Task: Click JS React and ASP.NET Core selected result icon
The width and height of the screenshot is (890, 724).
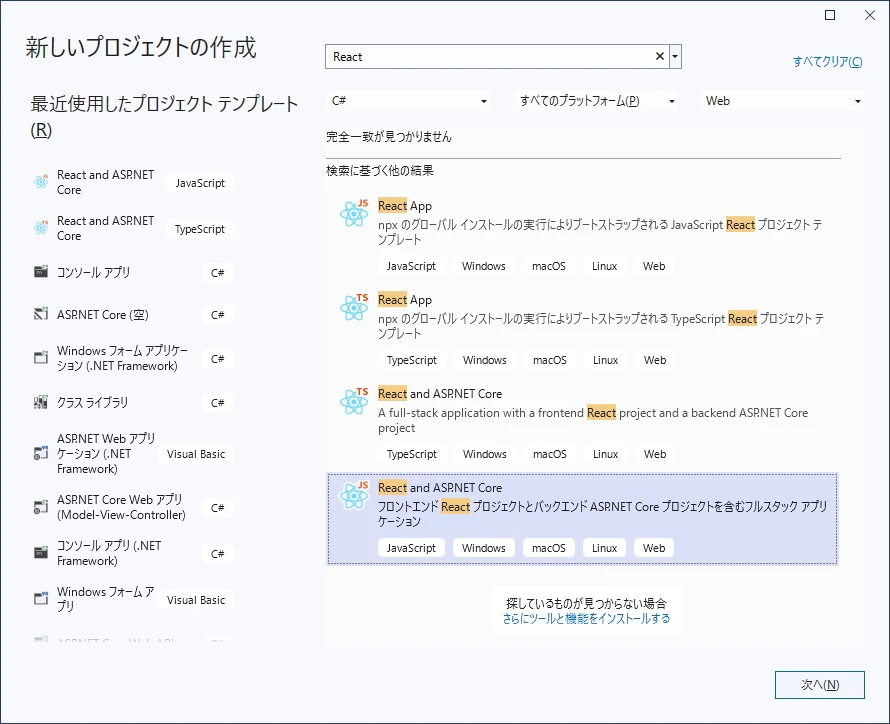Action: [x=354, y=495]
